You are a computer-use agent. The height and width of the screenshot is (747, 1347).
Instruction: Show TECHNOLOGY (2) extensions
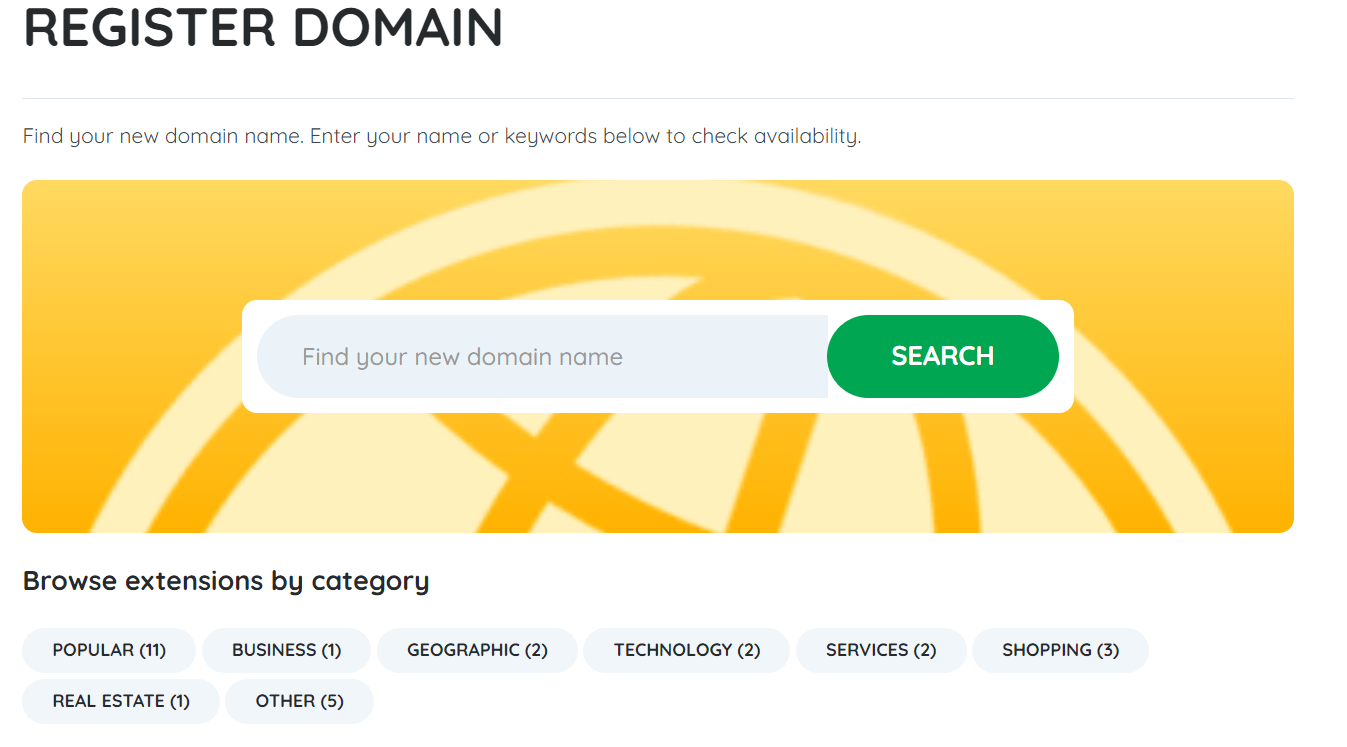click(686, 650)
